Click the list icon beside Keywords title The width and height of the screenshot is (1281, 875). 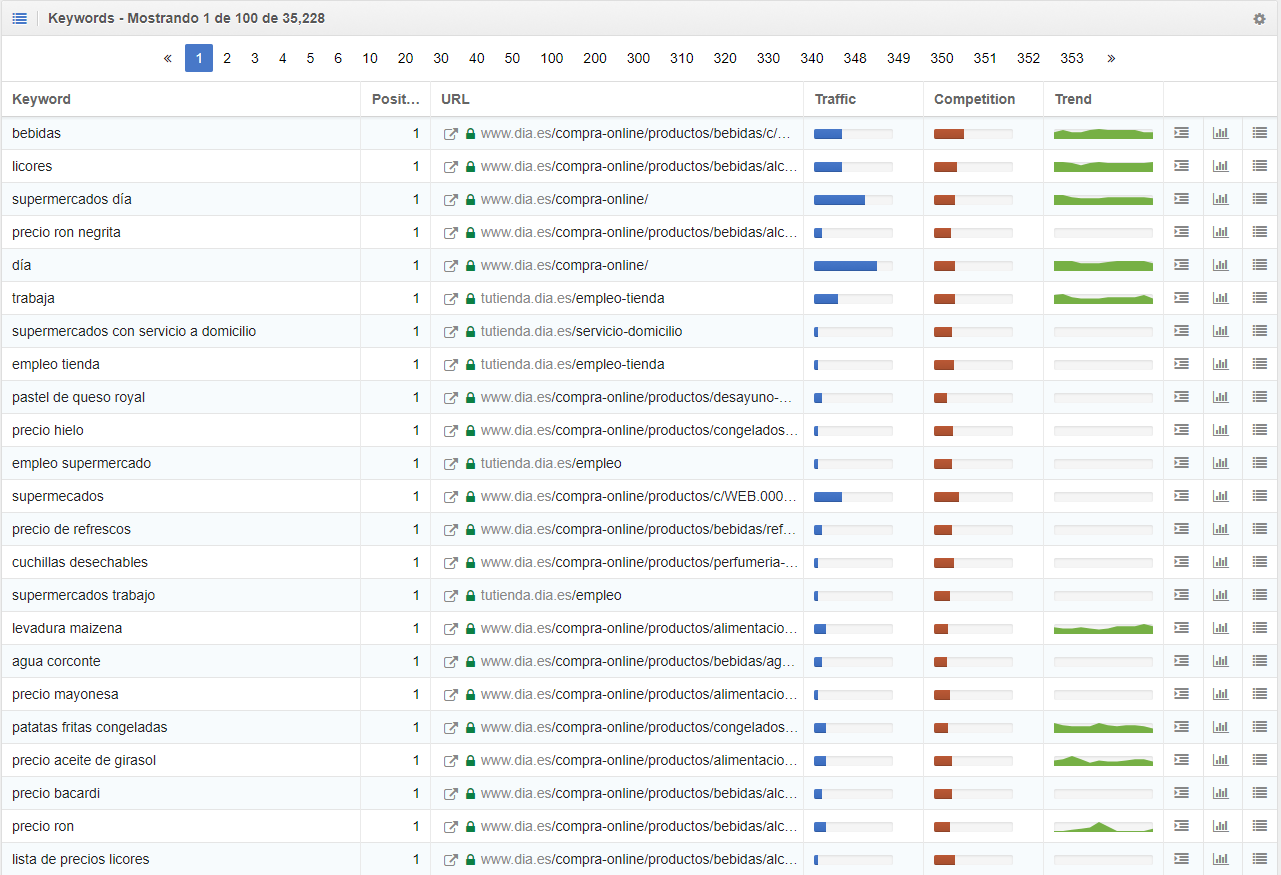click(x=19, y=18)
